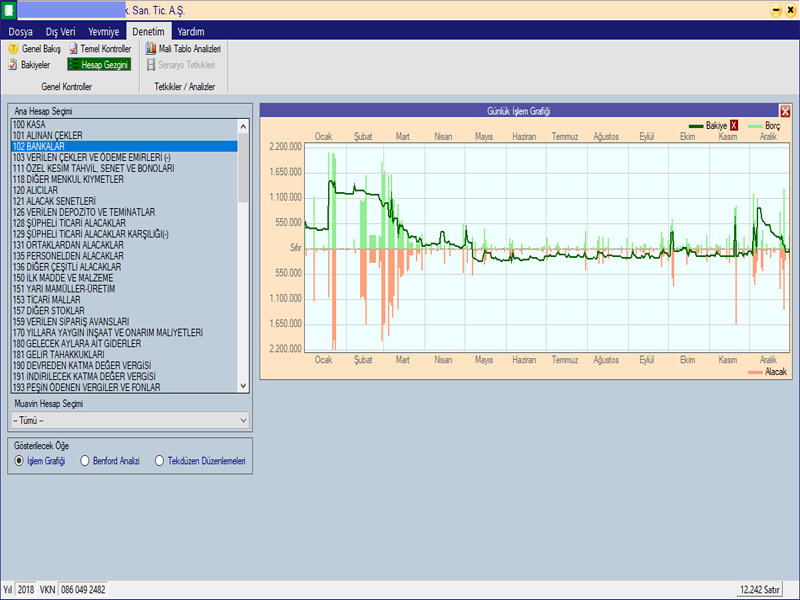This screenshot has width=800, height=600.
Task: Select account 102 BANKALAR
Action: pyautogui.click(x=124, y=146)
